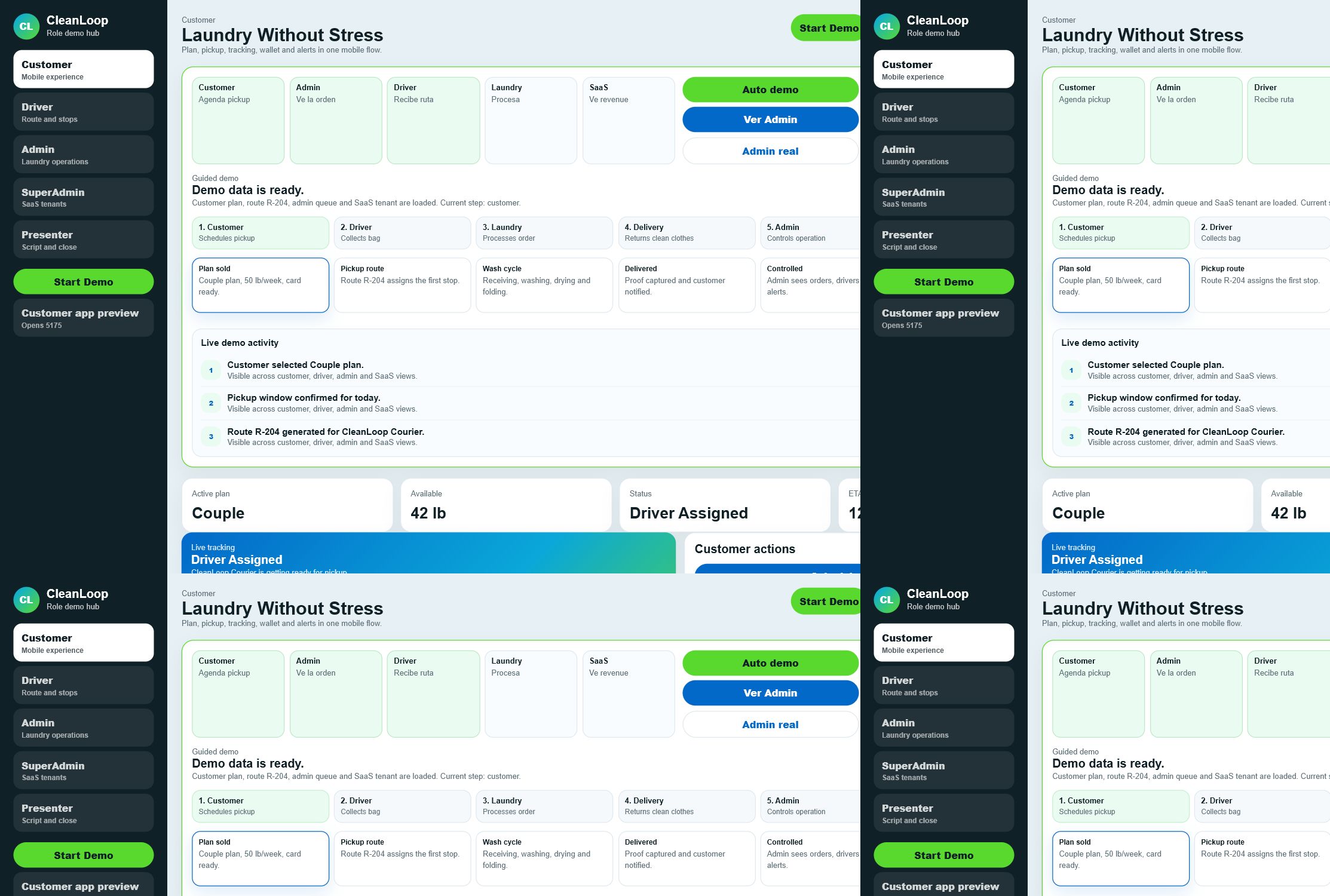This screenshot has width=1330, height=896.
Task: Open Wash cycle card in upper-left panel
Action: tap(544, 285)
